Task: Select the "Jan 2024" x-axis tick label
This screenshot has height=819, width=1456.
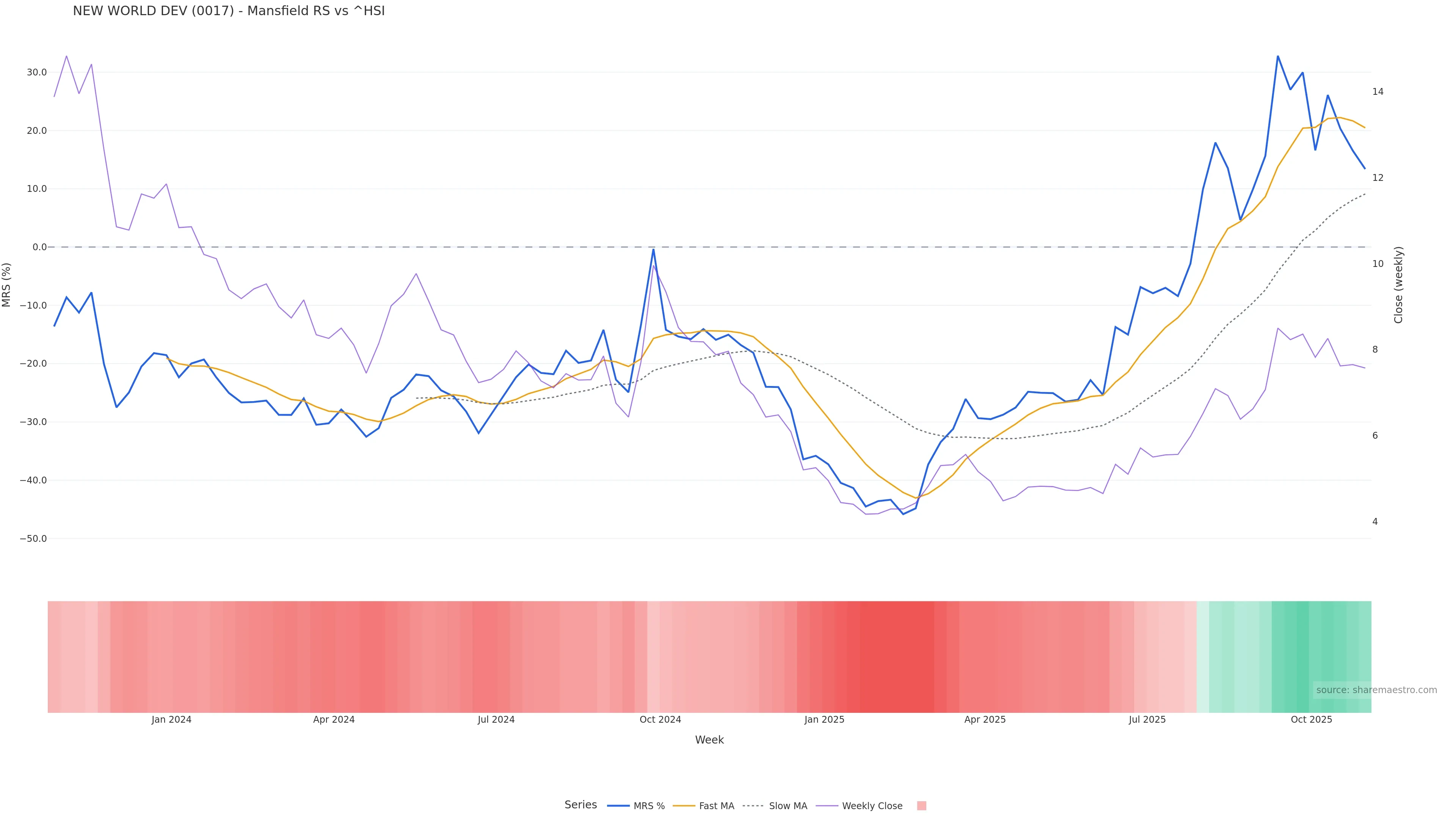Action: click(x=171, y=720)
